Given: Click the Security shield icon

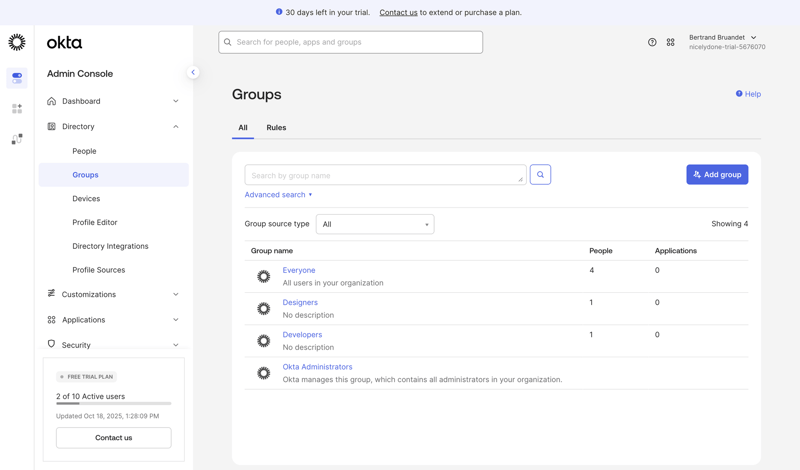Looking at the screenshot, I should click(x=52, y=344).
